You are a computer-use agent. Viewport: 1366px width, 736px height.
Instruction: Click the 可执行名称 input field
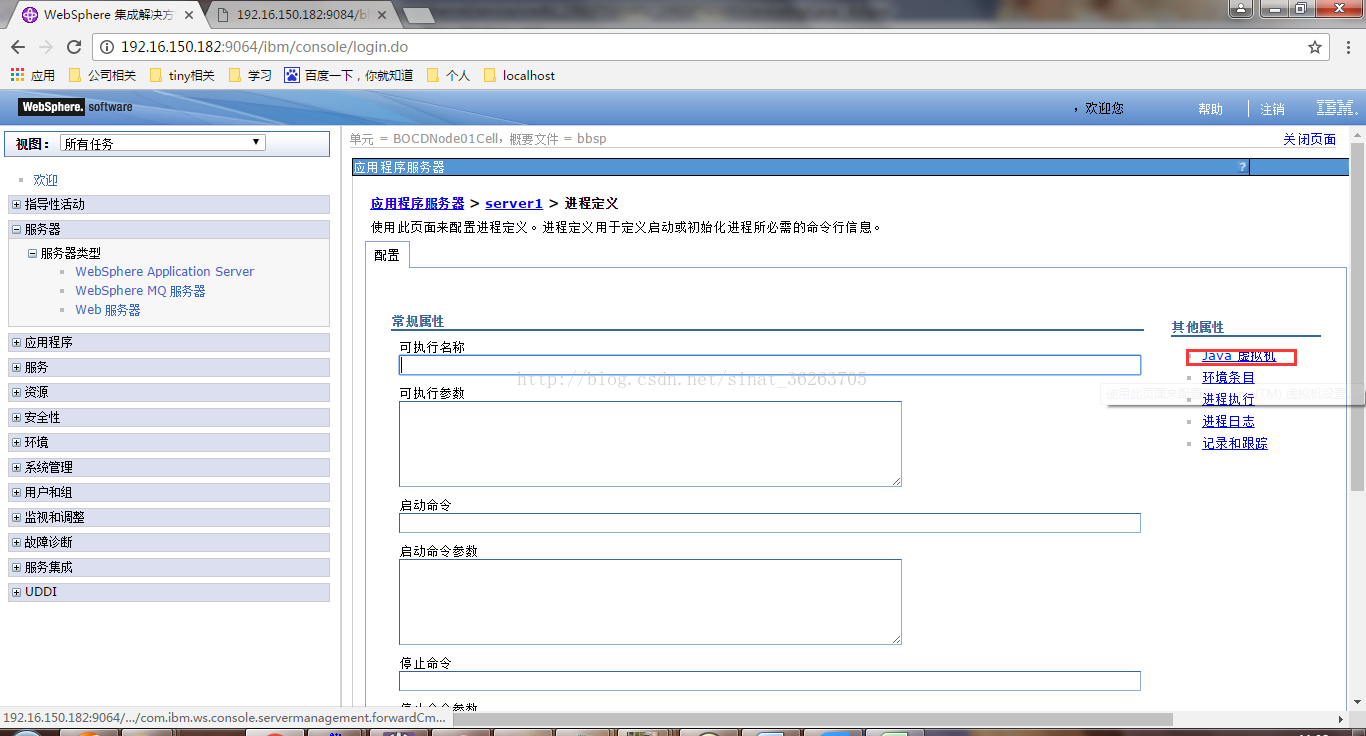770,365
